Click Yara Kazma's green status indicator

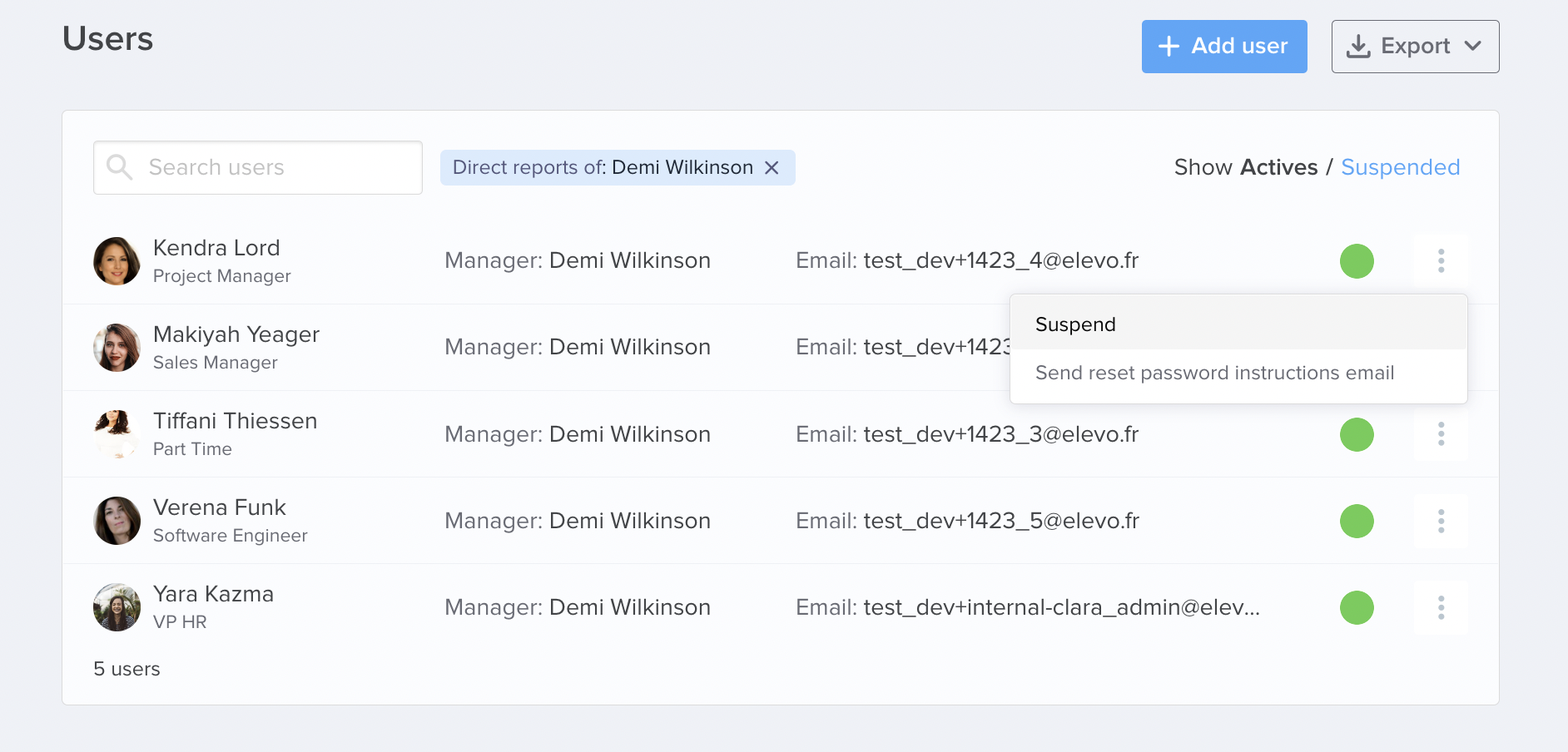(1357, 607)
